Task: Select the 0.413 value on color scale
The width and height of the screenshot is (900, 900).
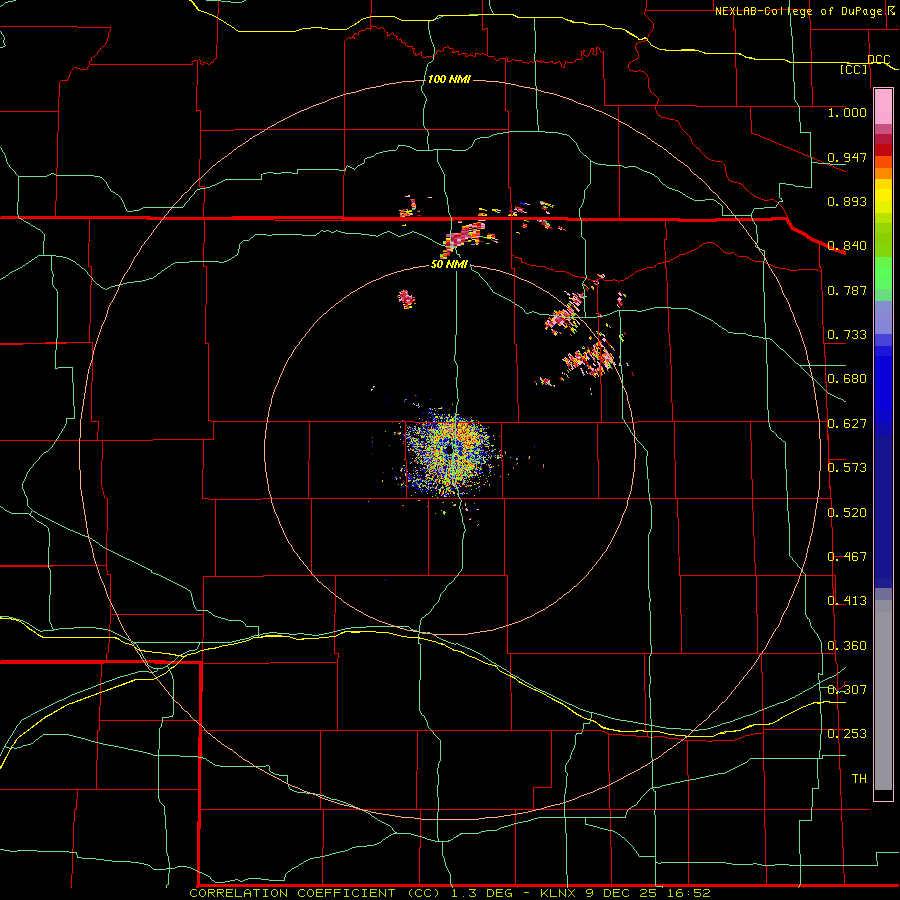Action: pyautogui.click(x=847, y=601)
